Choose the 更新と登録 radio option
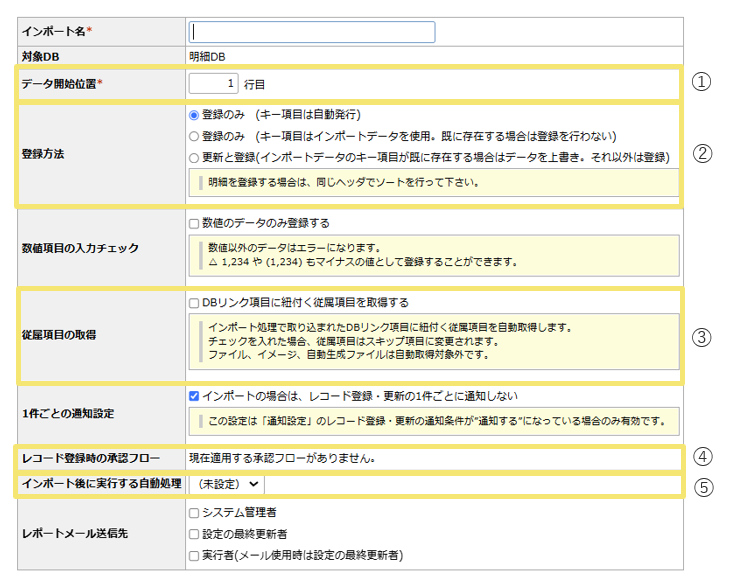This screenshot has height=585, width=731. coord(194,157)
